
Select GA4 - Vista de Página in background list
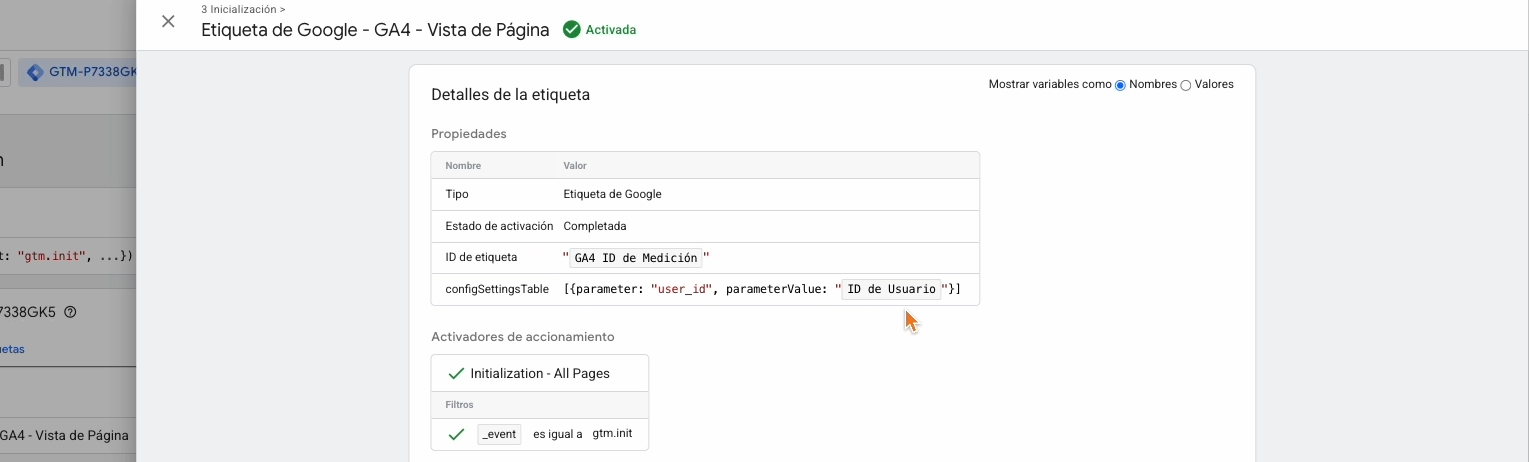(64, 436)
